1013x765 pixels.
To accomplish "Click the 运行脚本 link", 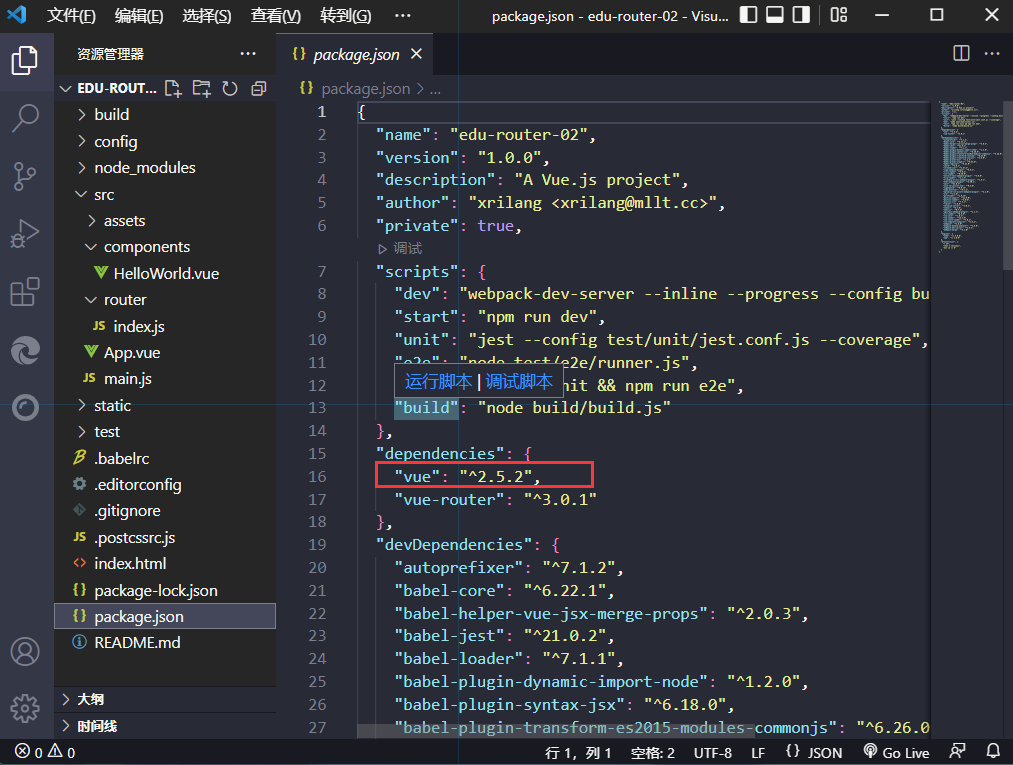I will [x=438, y=381].
